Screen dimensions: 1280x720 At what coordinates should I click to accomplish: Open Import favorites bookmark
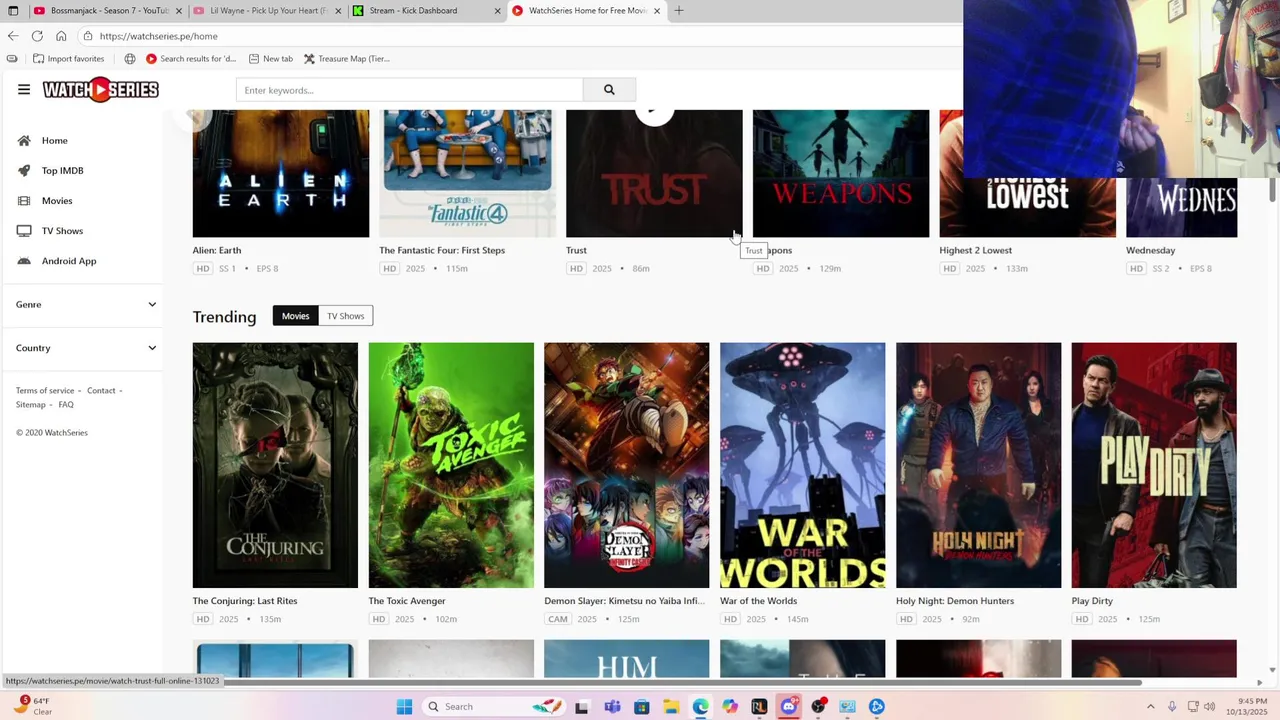68,59
